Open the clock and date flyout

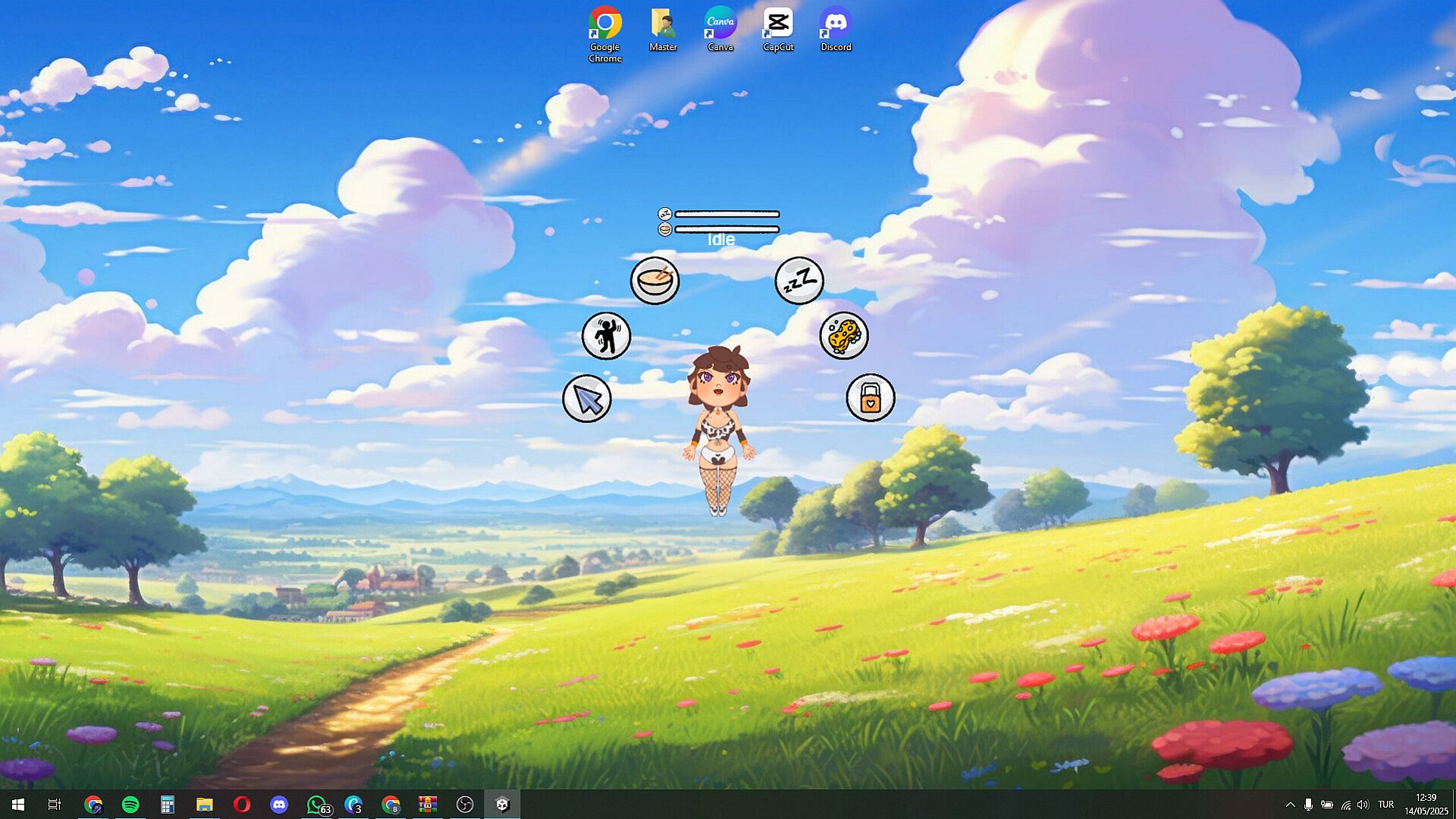pyautogui.click(x=1426, y=805)
